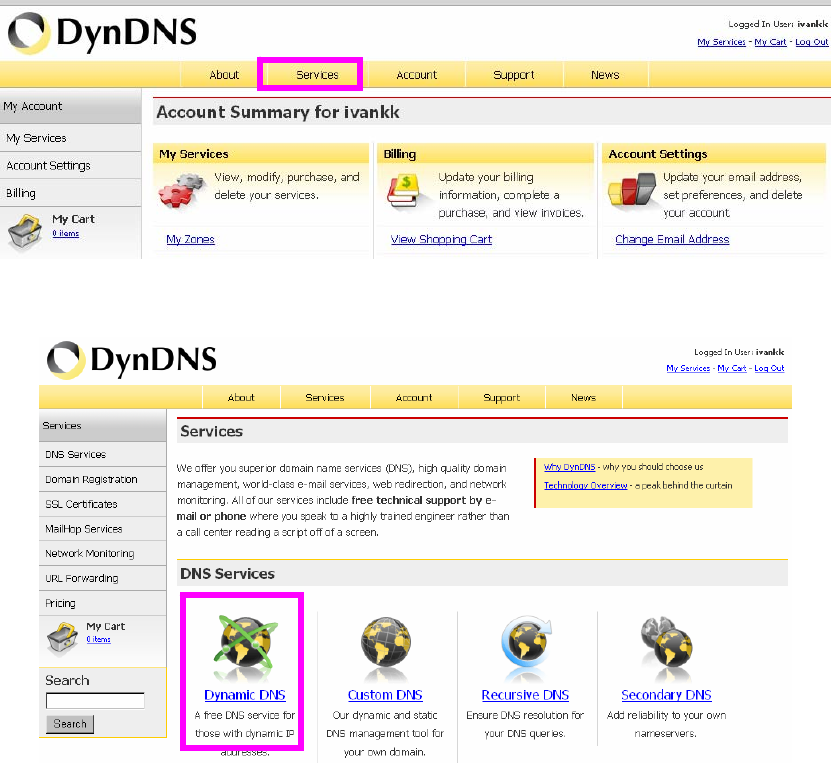The image size is (831, 763).
Task: Open Services in the top Account page navigation
Action: 317,75
